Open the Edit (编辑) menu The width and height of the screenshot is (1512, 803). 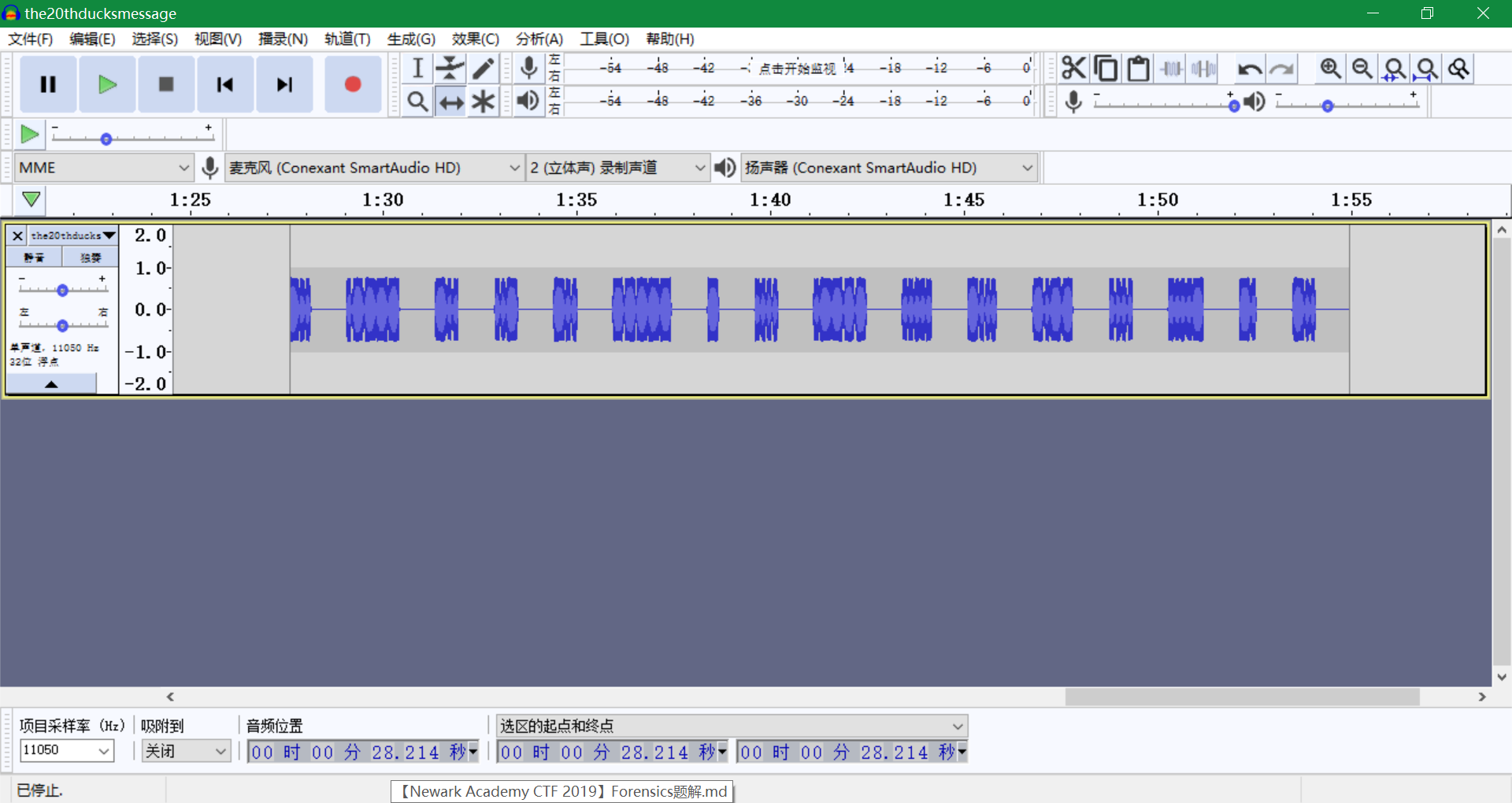click(92, 39)
